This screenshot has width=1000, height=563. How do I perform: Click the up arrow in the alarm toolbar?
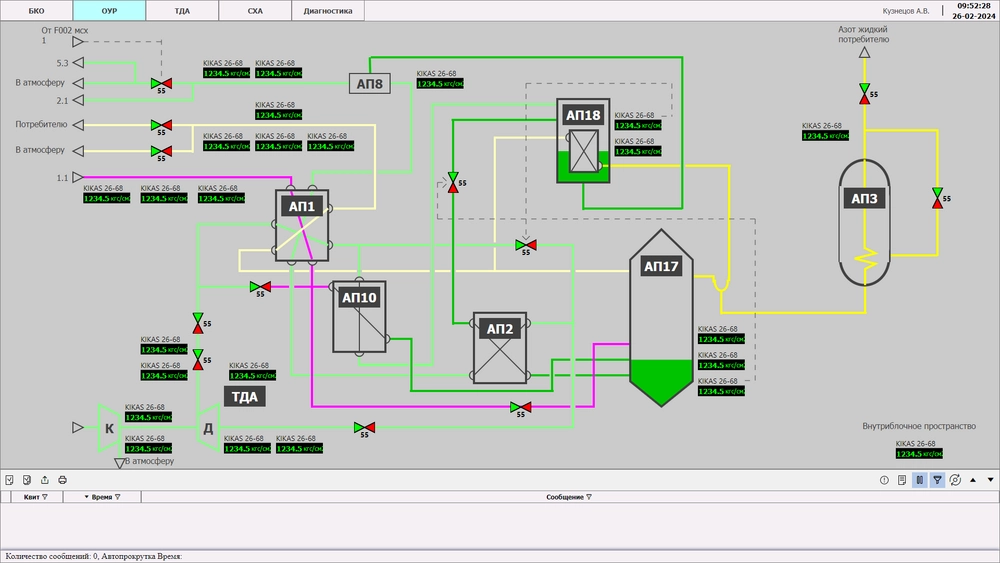pyautogui.click(x=974, y=480)
